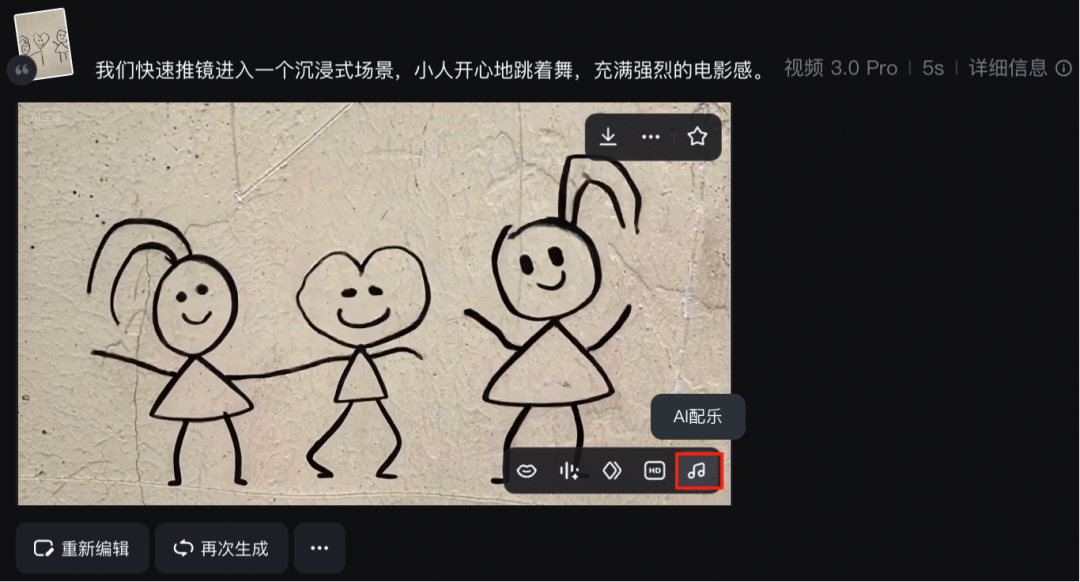Open the 详细信息 link
This screenshot has width=1080, height=582.
(1007, 68)
